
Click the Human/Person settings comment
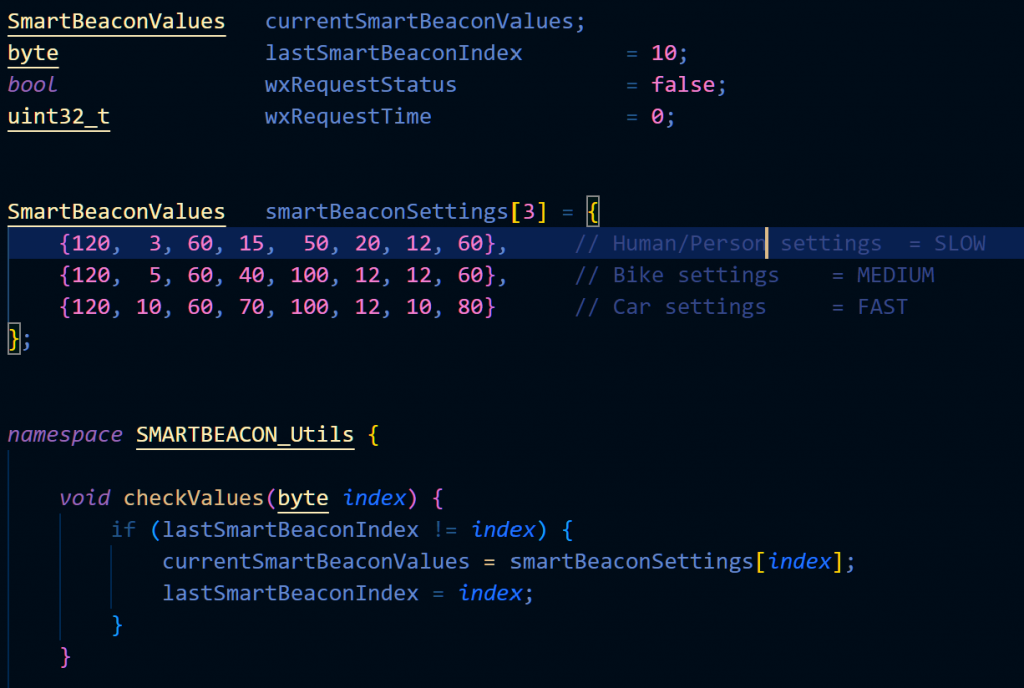[x=780, y=243]
